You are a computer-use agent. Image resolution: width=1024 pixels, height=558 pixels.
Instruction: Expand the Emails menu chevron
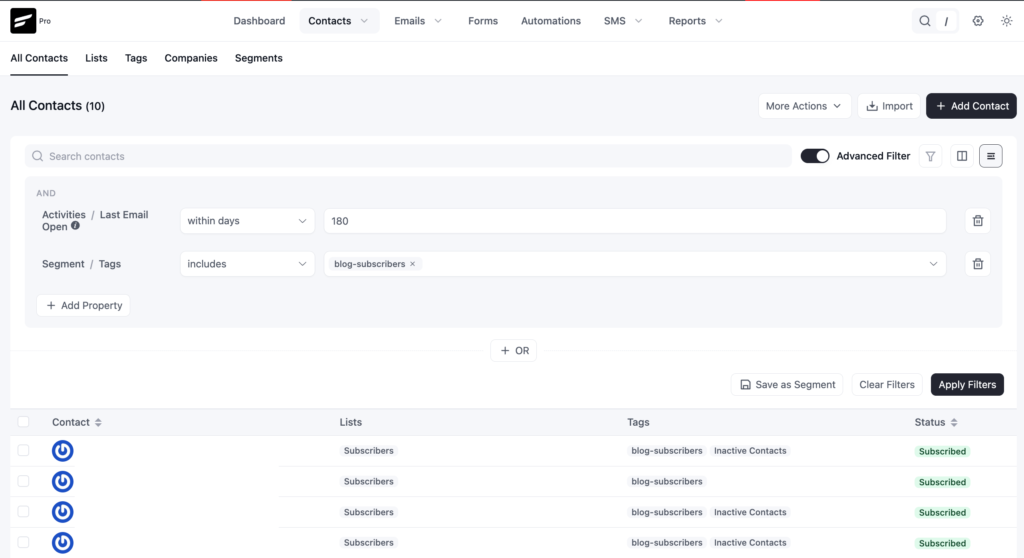(438, 21)
